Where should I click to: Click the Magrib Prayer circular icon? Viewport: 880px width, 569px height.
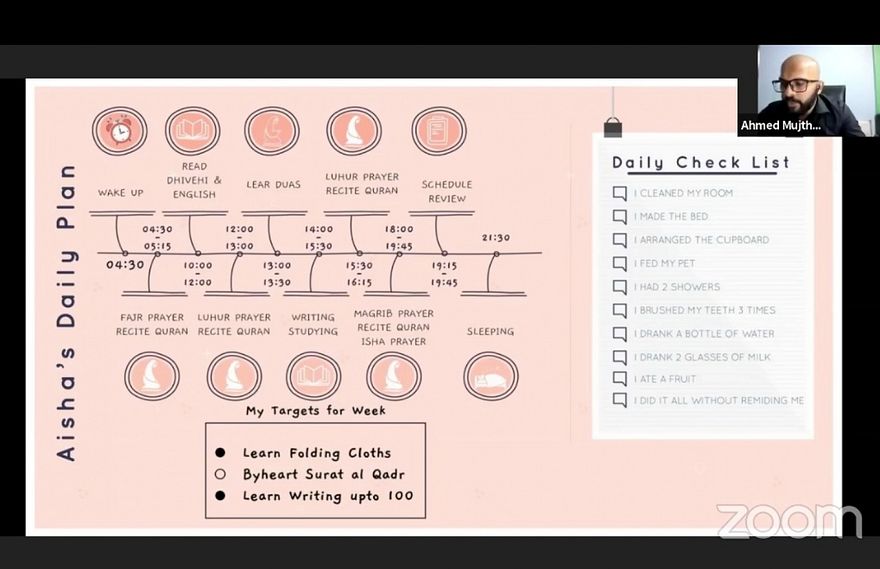click(x=393, y=376)
